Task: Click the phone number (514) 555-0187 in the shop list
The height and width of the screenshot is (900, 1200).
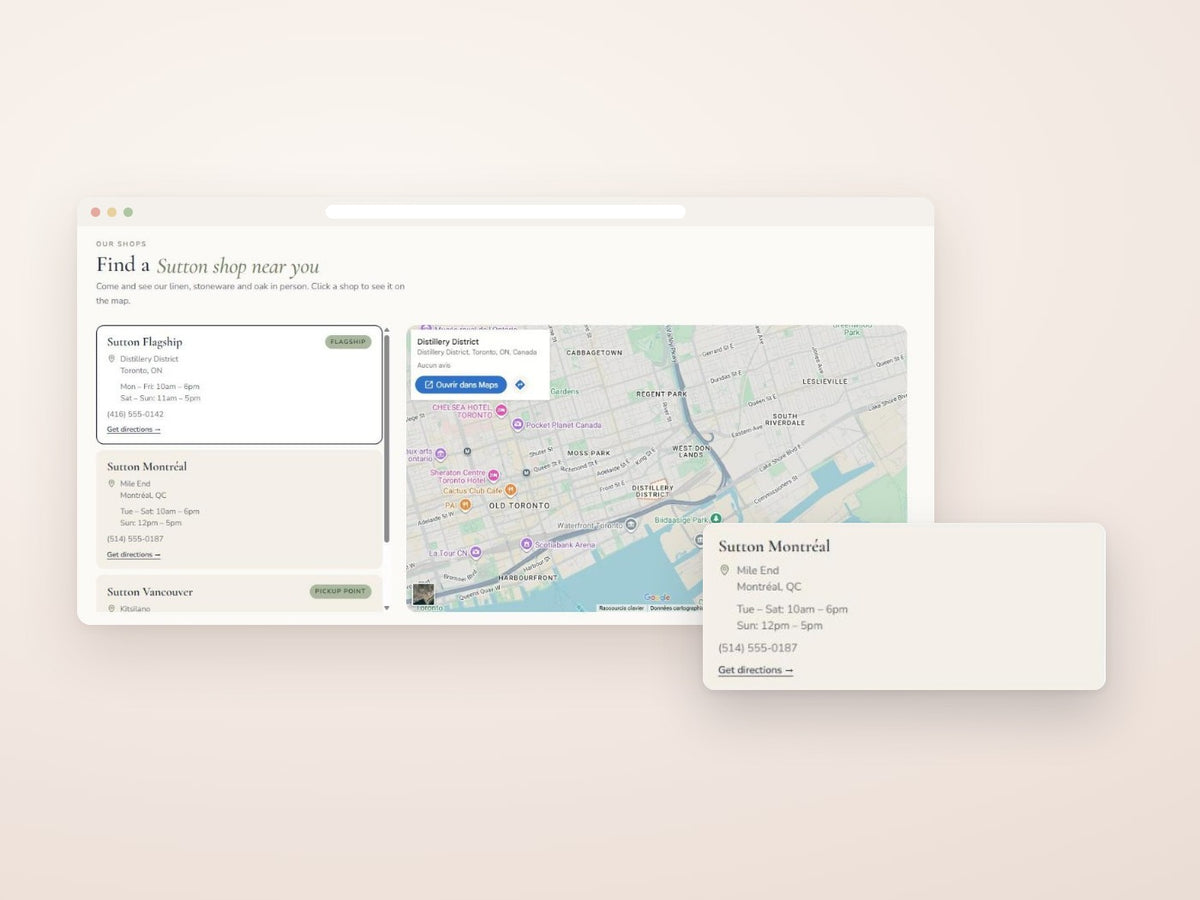Action: click(x=135, y=539)
